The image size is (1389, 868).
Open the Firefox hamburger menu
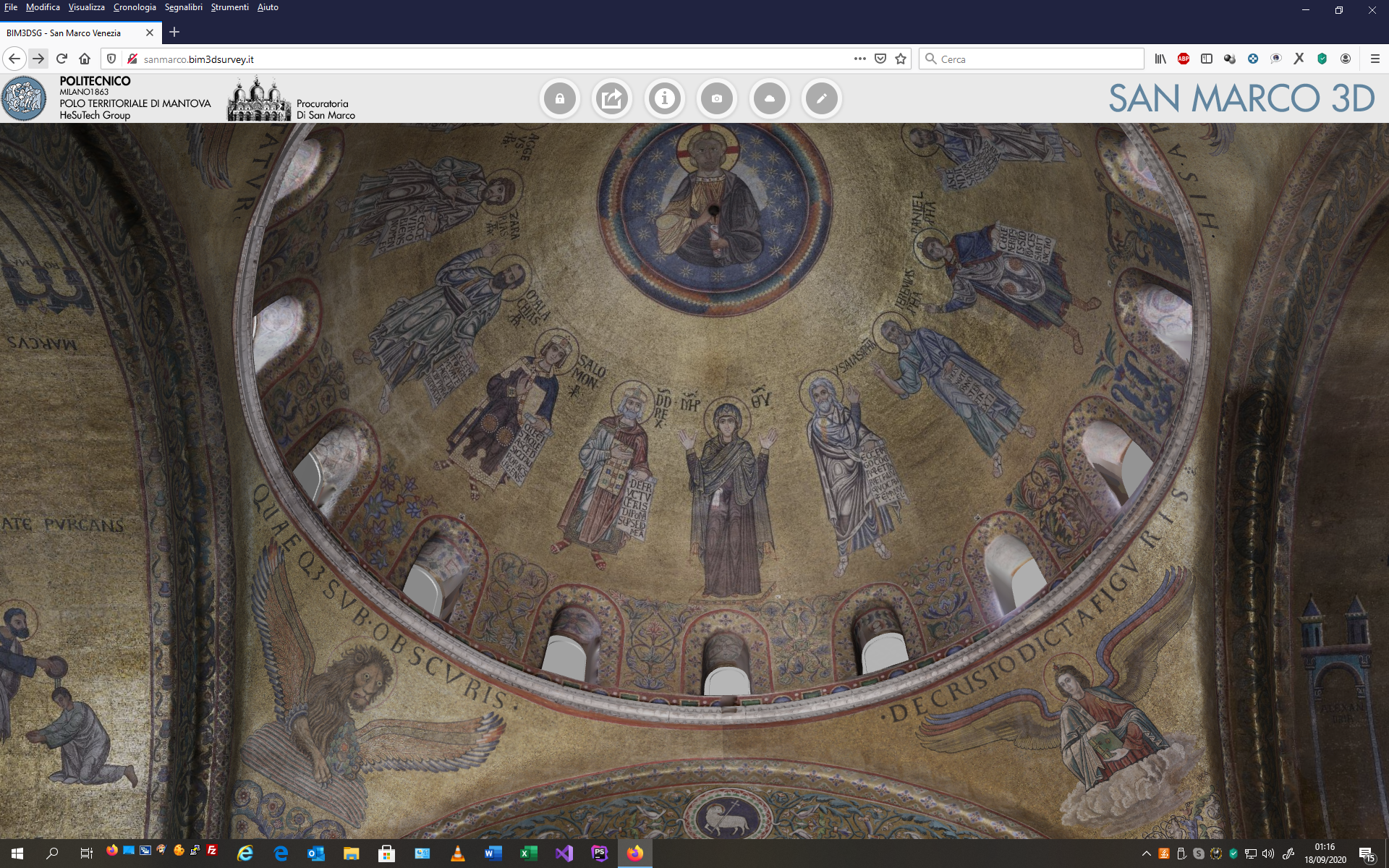coord(1375,59)
